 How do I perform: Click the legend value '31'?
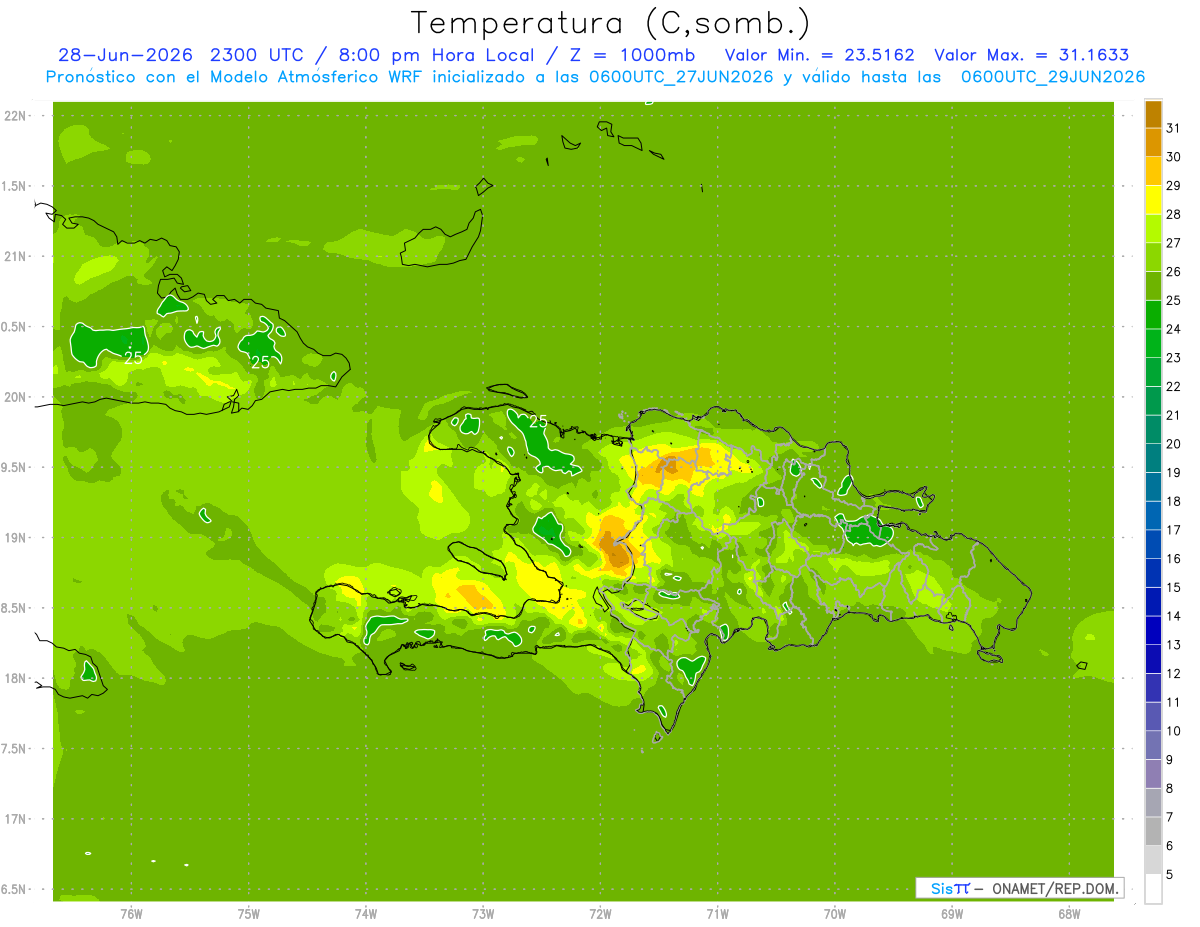tap(1173, 128)
